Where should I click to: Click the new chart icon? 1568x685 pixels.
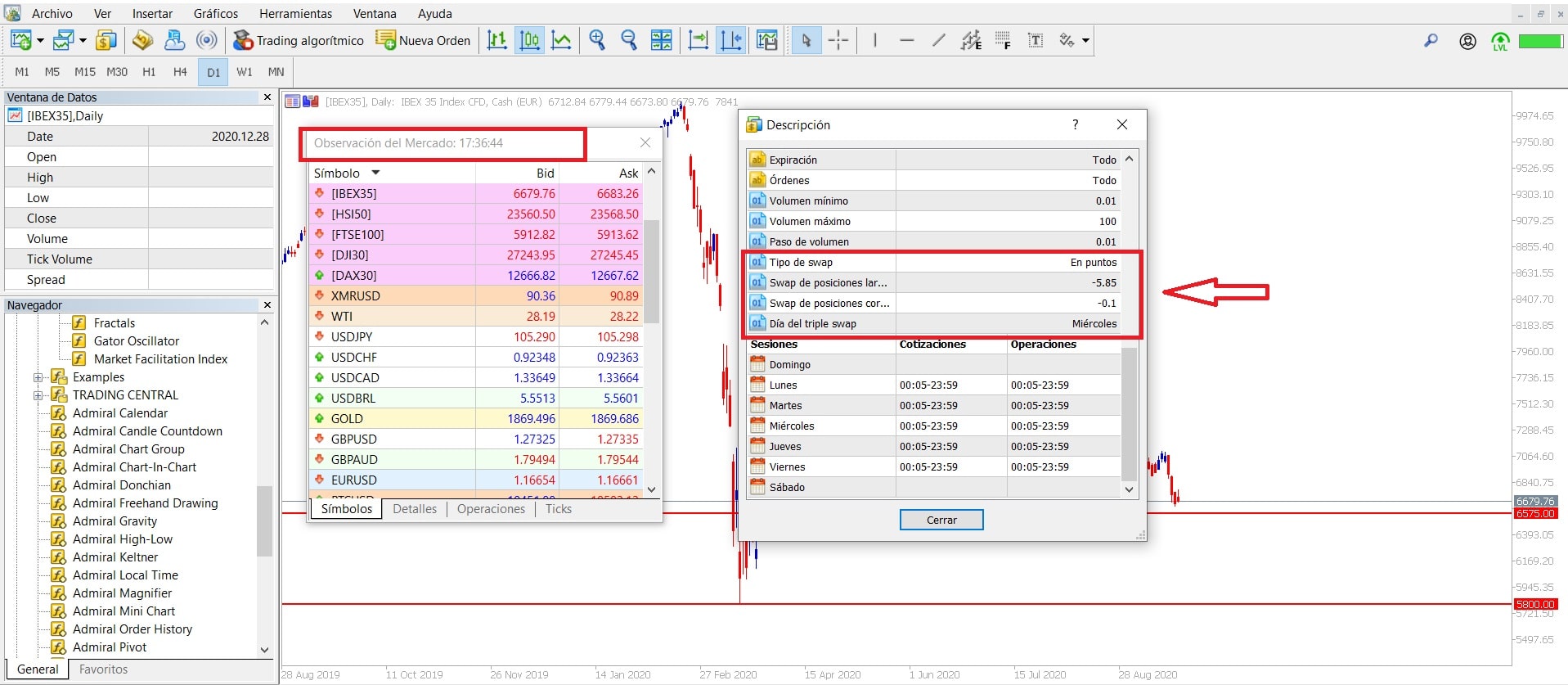(x=21, y=40)
